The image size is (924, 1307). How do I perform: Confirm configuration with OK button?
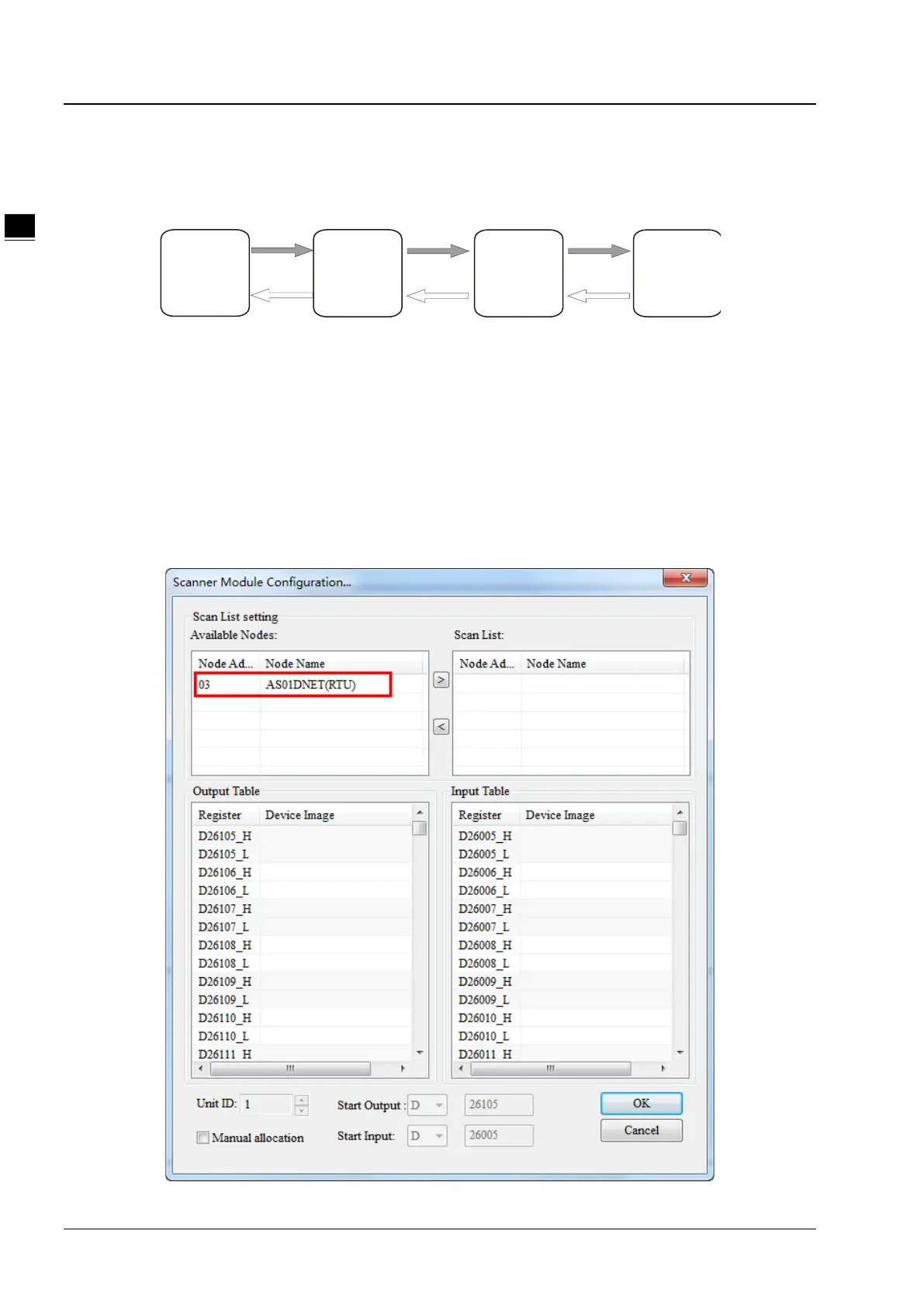click(641, 1103)
